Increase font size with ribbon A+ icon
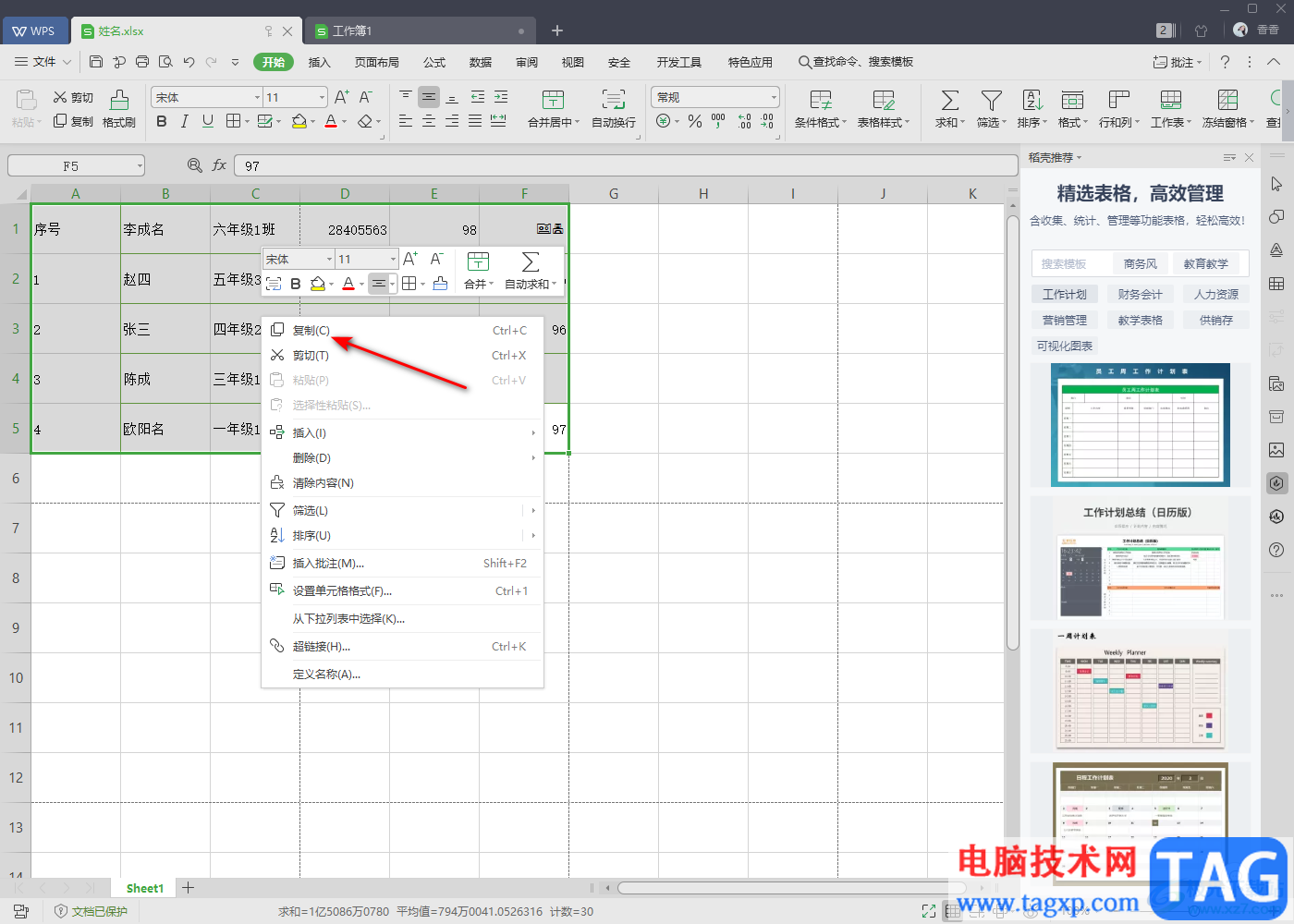 (x=341, y=97)
